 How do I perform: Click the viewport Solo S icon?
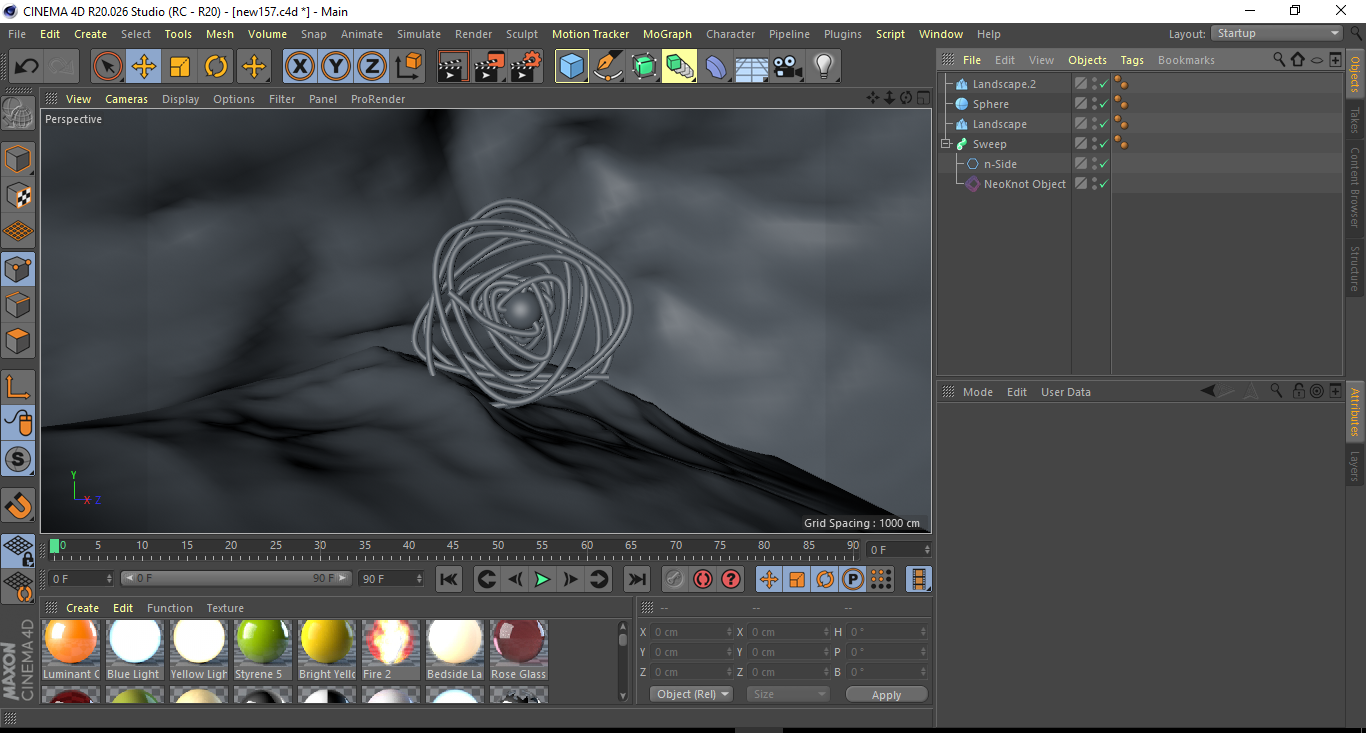18,460
